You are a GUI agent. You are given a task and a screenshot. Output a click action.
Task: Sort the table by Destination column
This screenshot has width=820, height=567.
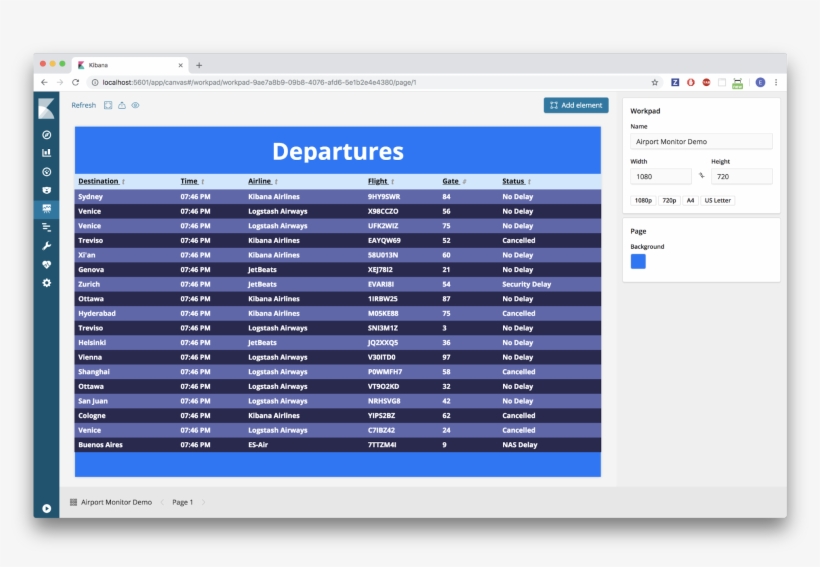[x=99, y=181]
